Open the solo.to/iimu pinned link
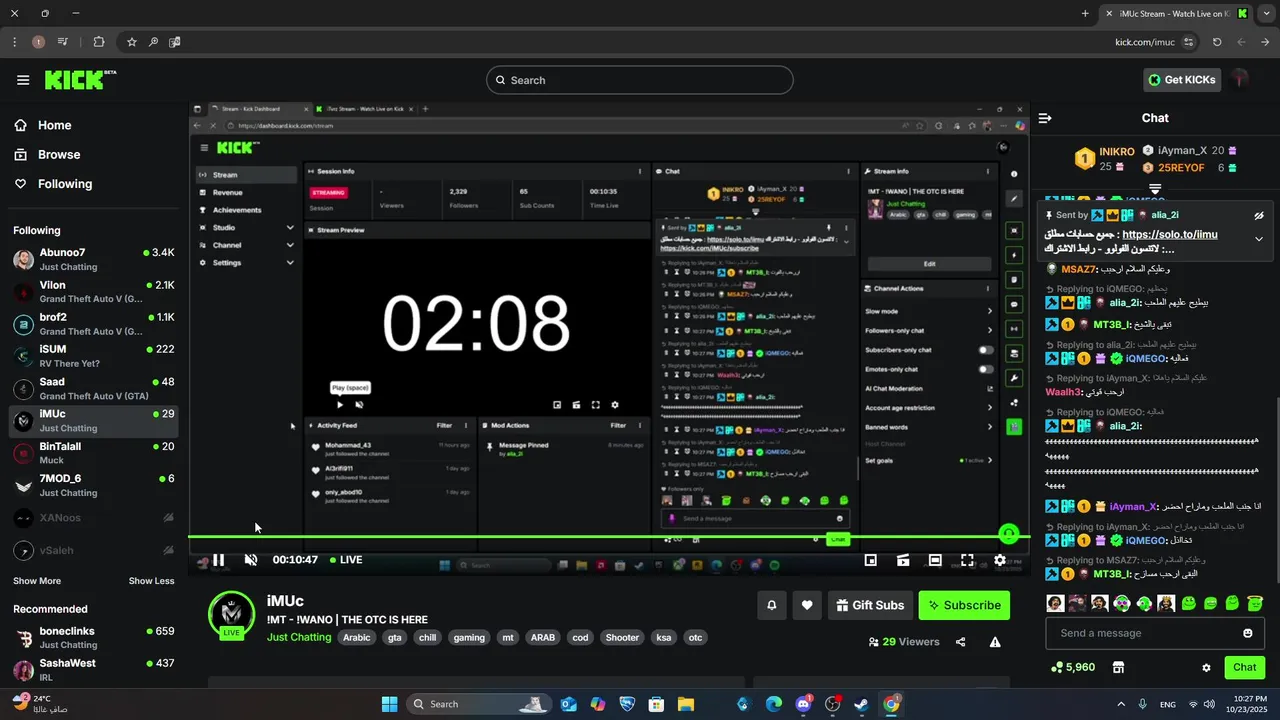The image size is (1280, 720). point(1170,234)
